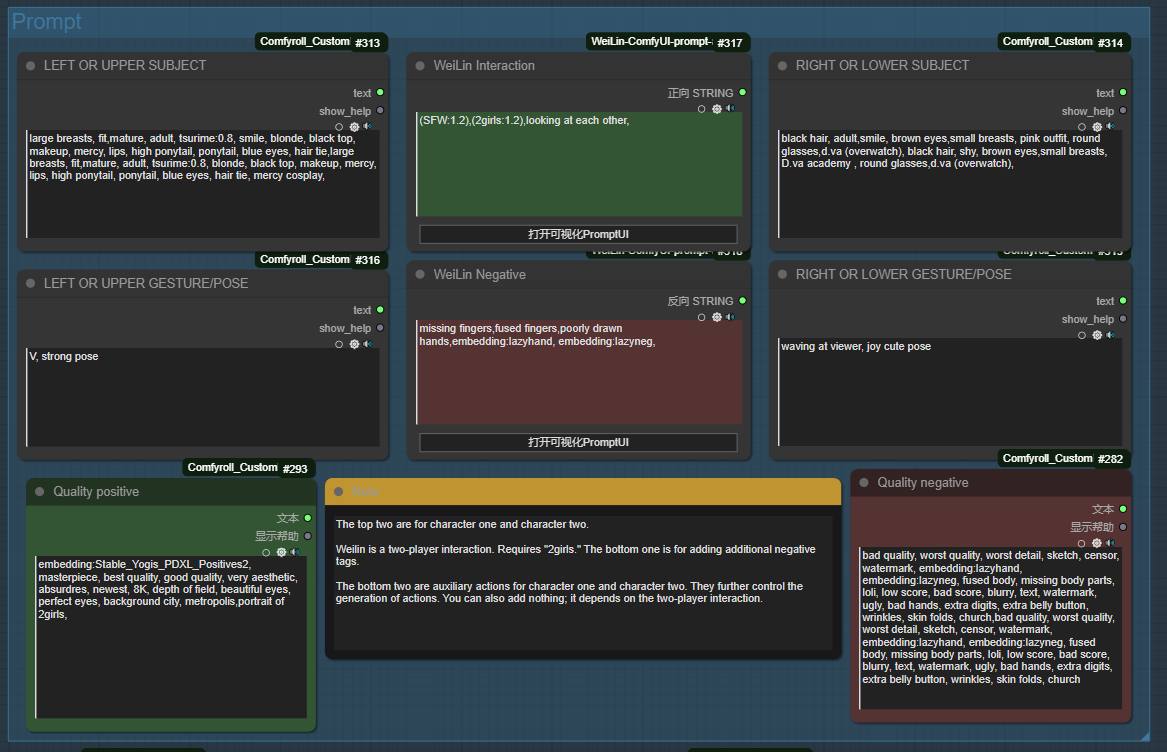1167x752 pixels.
Task: Click the small circle icon in WeiLin Interaction node
Action: [x=701, y=109]
